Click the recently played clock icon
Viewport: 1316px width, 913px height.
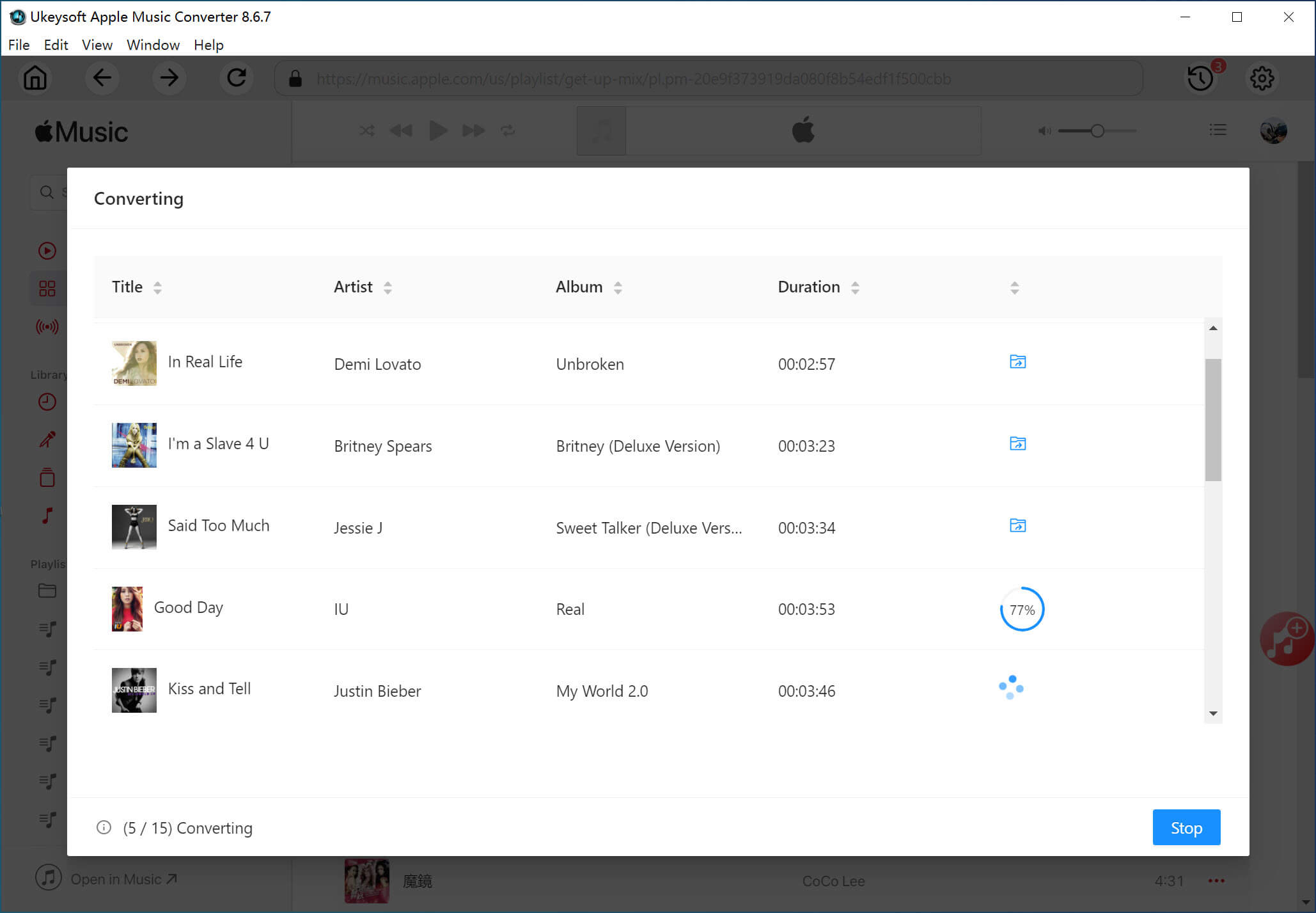(46, 402)
